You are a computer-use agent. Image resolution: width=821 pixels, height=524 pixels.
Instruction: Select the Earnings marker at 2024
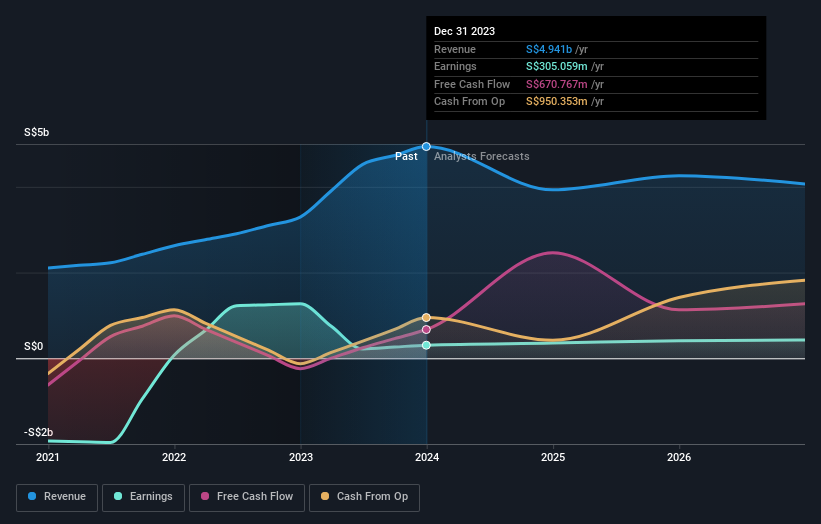pyautogui.click(x=426, y=345)
